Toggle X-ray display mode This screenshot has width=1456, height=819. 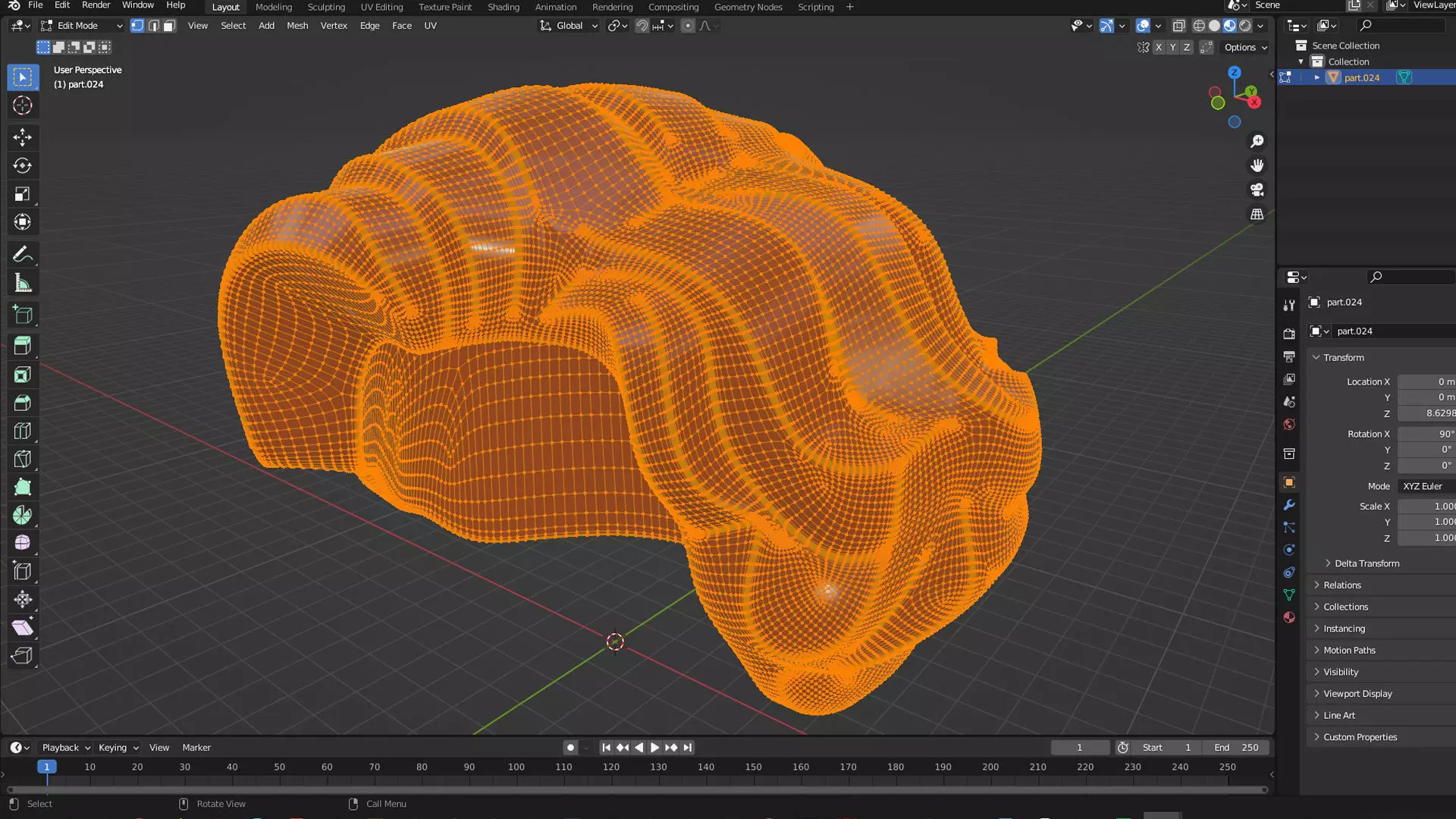[1178, 26]
